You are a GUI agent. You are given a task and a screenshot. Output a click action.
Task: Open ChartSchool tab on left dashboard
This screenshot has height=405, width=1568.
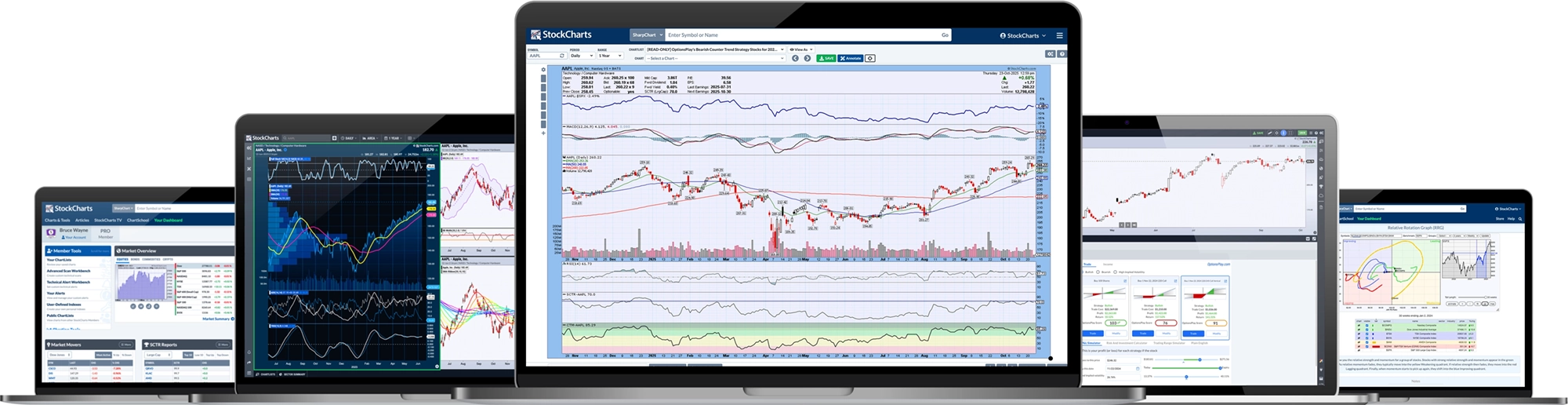pyautogui.click(x=138, y=221)
